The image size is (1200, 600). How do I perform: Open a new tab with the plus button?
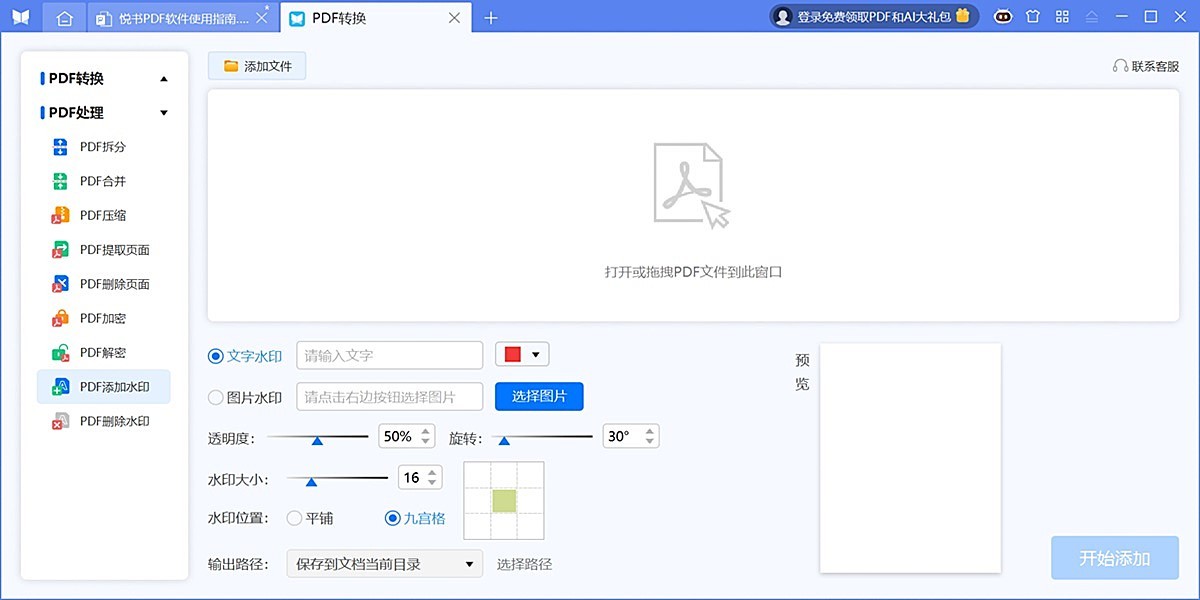pyautogui.click(x=490, y=17)
